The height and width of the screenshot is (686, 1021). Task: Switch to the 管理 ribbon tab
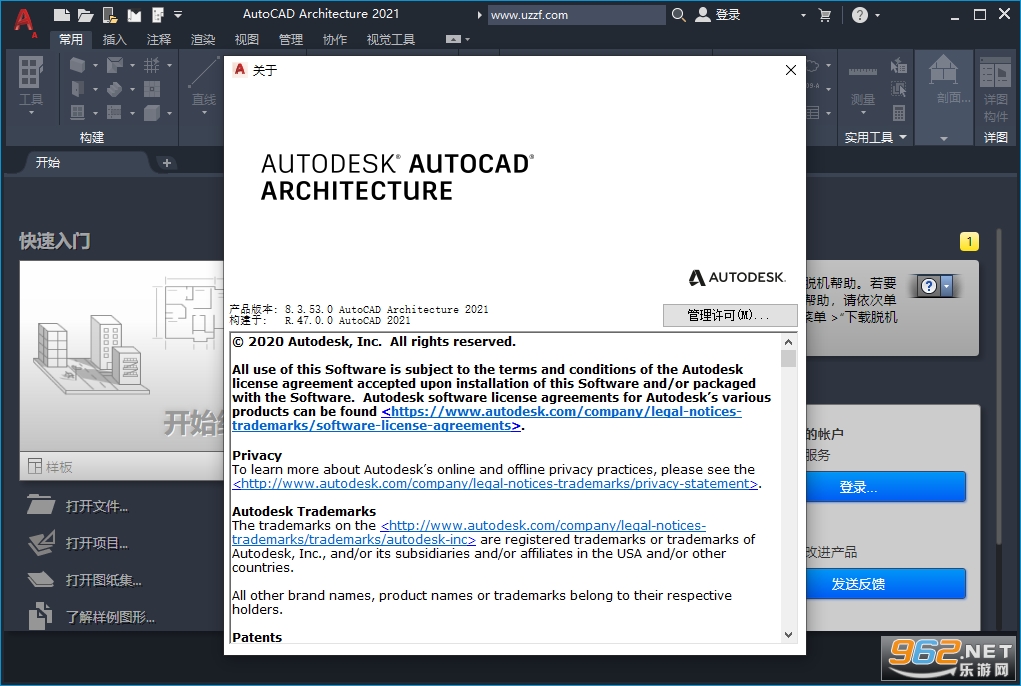click(290, 39)
